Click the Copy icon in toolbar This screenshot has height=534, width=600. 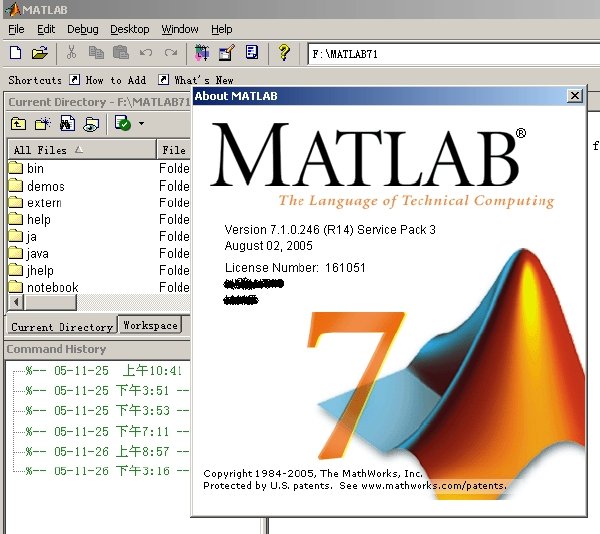pyautogui.click(x=96, y=52)
